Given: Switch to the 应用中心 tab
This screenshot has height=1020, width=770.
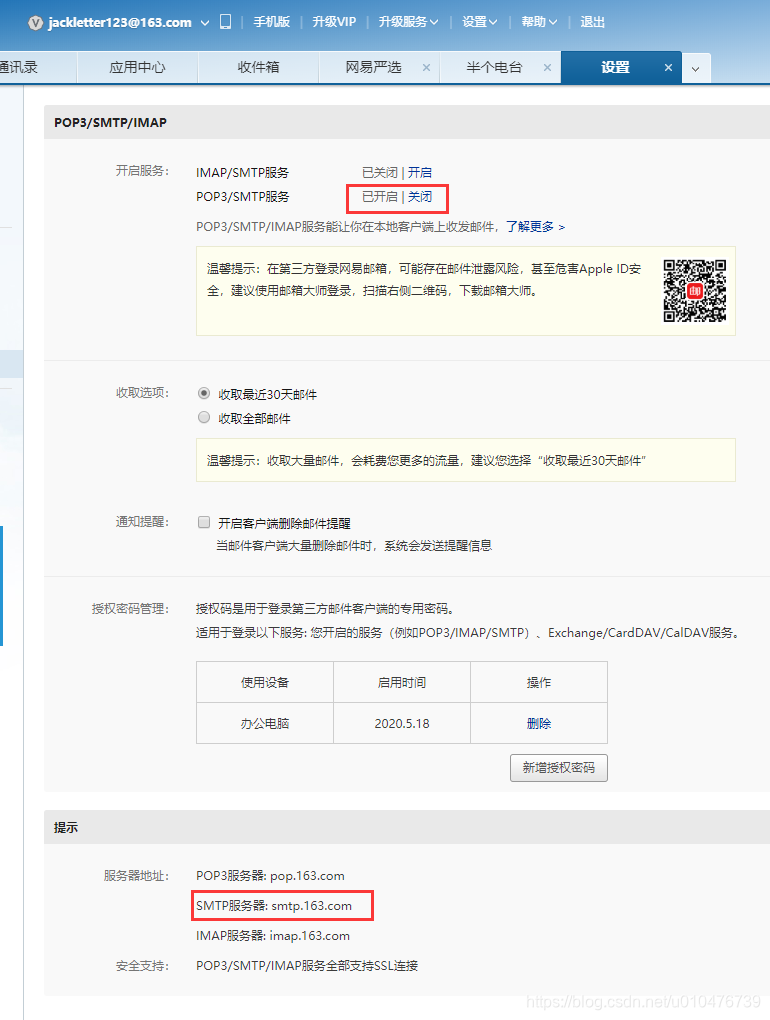Looking at the screenshot, I should point(137,67).
